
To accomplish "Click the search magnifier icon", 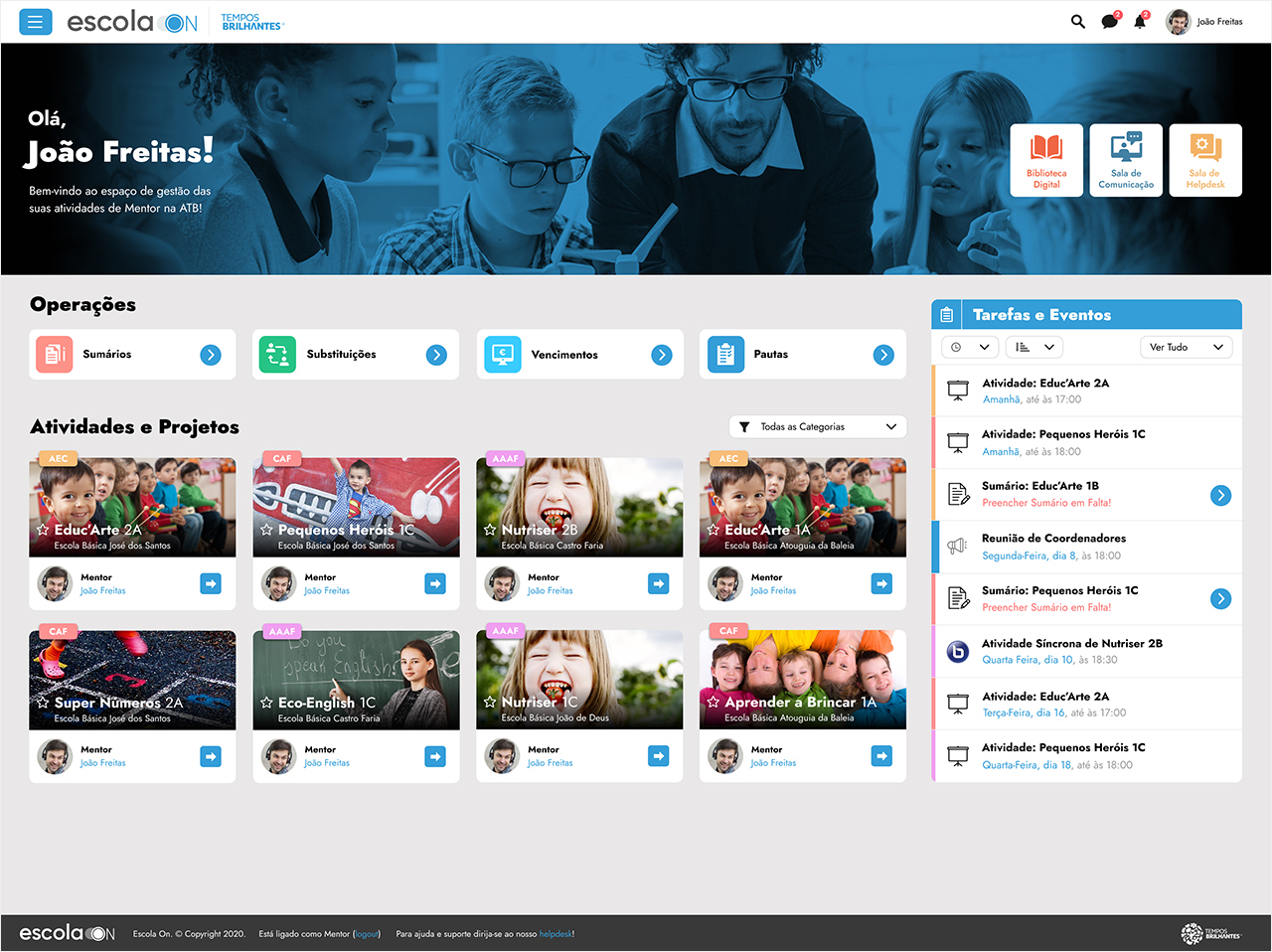I will coord(1077,22).
